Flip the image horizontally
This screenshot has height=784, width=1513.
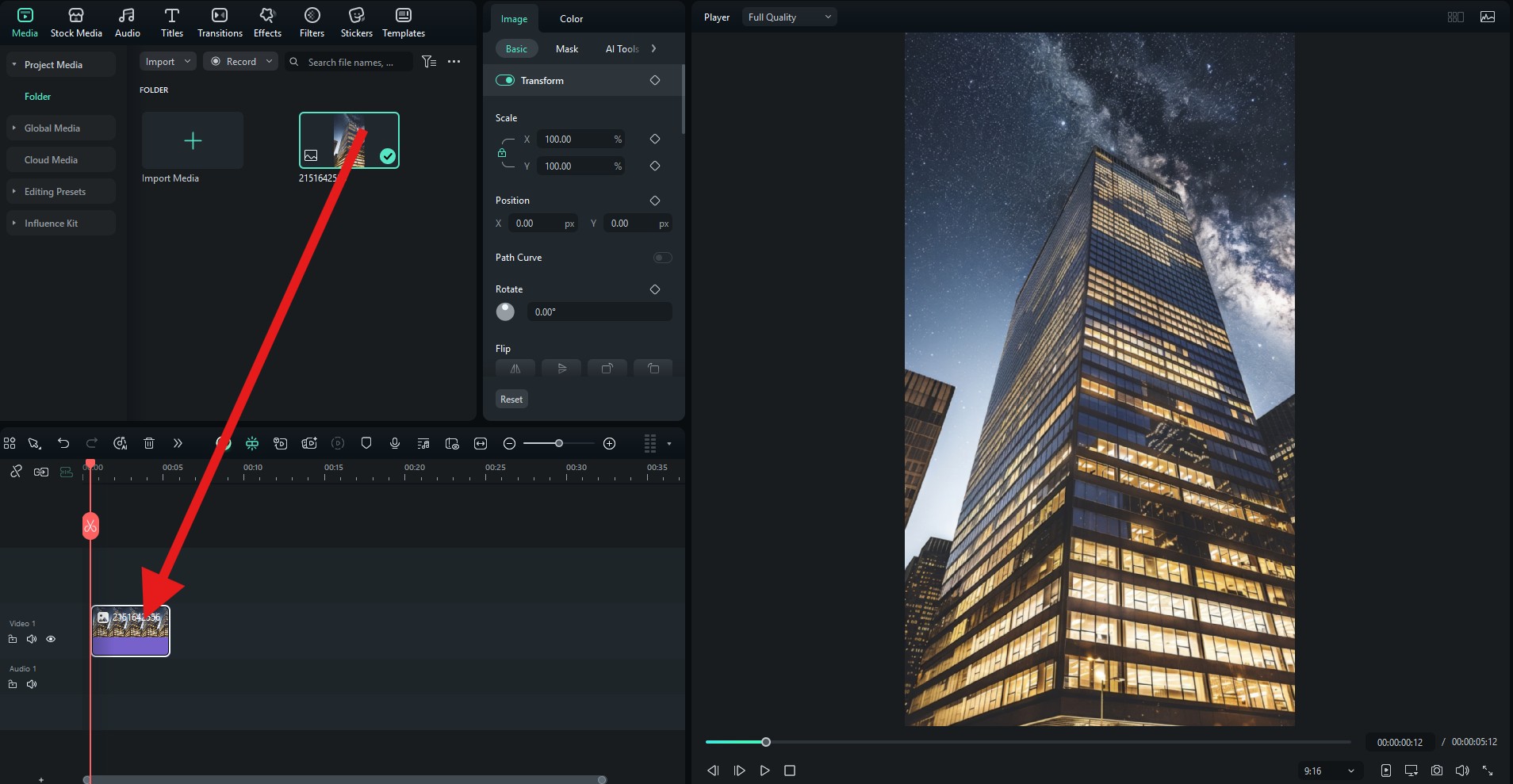[515, 368]
